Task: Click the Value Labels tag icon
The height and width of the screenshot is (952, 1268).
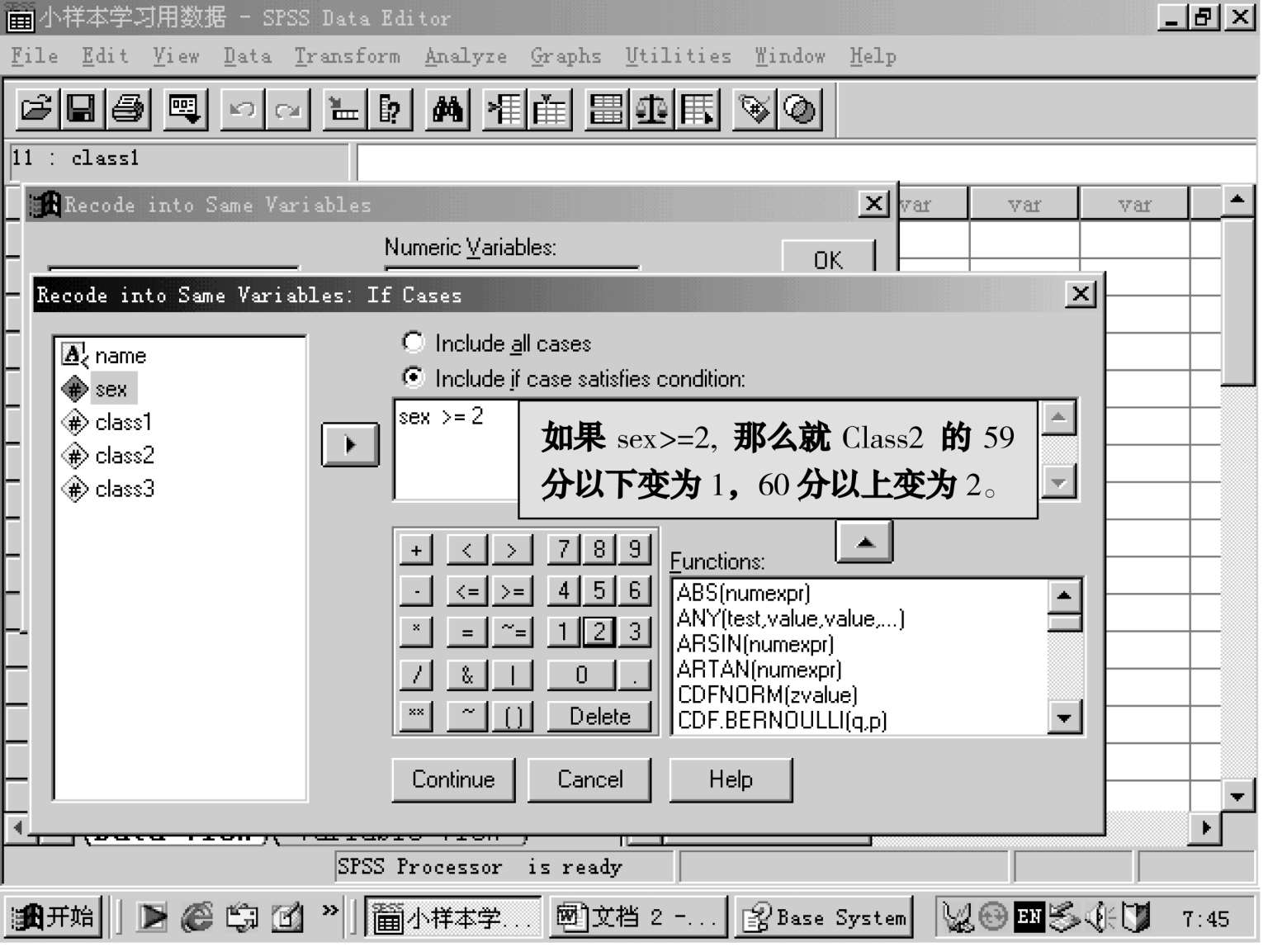Action: click(x=755, y=109)
